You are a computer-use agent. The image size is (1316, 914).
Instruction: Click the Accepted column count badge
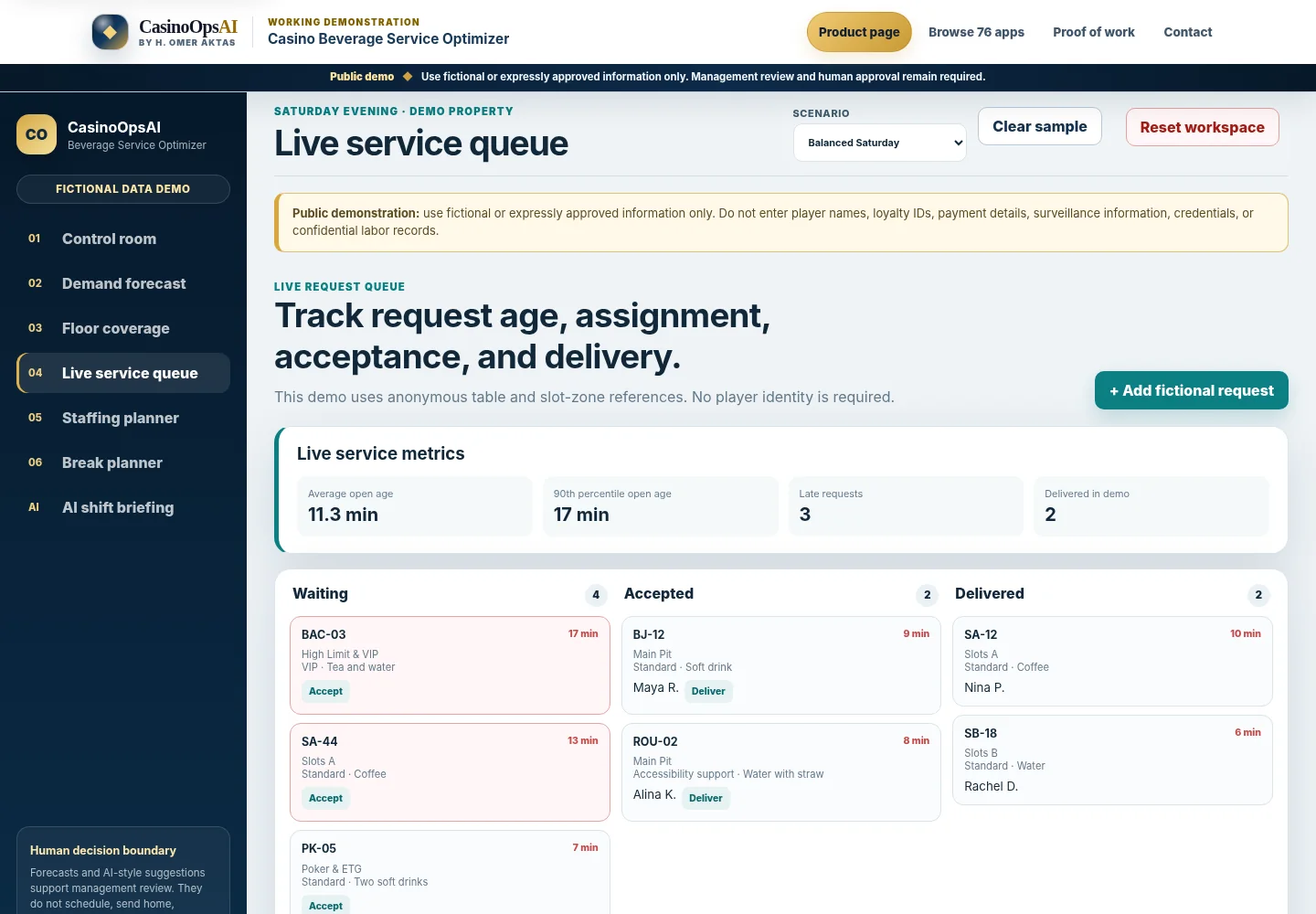point(928,595)
